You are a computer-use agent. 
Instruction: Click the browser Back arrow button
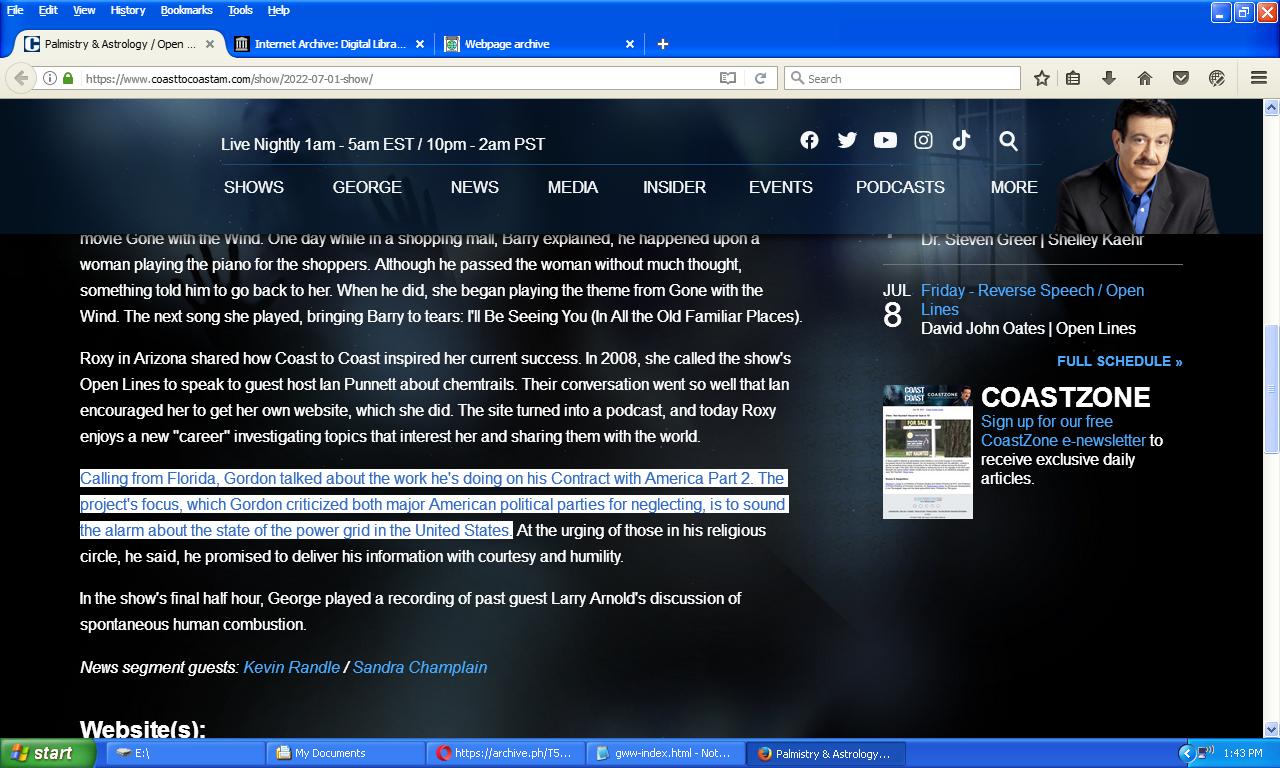(x=21, y=78)
